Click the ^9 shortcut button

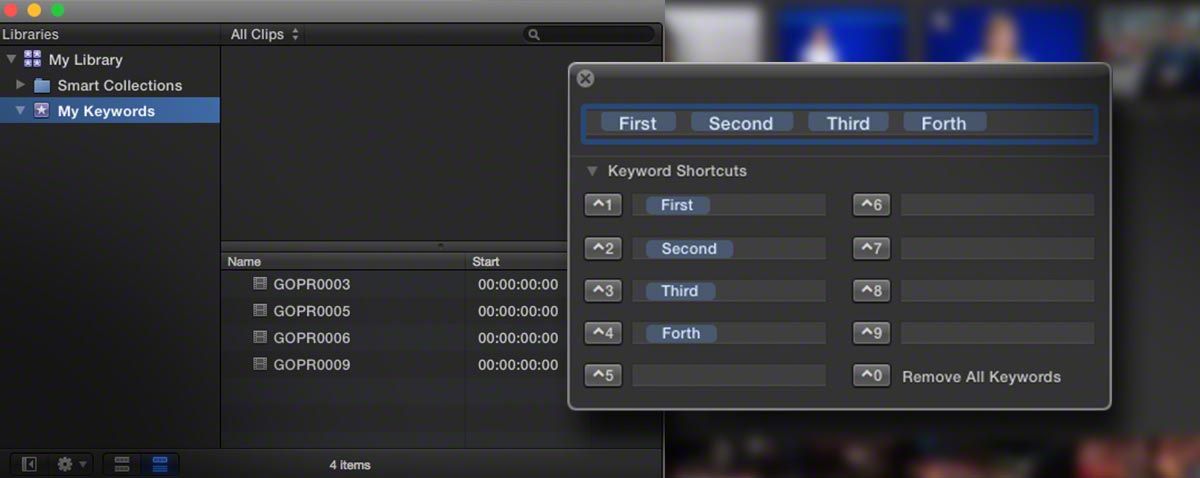point(871,333)
